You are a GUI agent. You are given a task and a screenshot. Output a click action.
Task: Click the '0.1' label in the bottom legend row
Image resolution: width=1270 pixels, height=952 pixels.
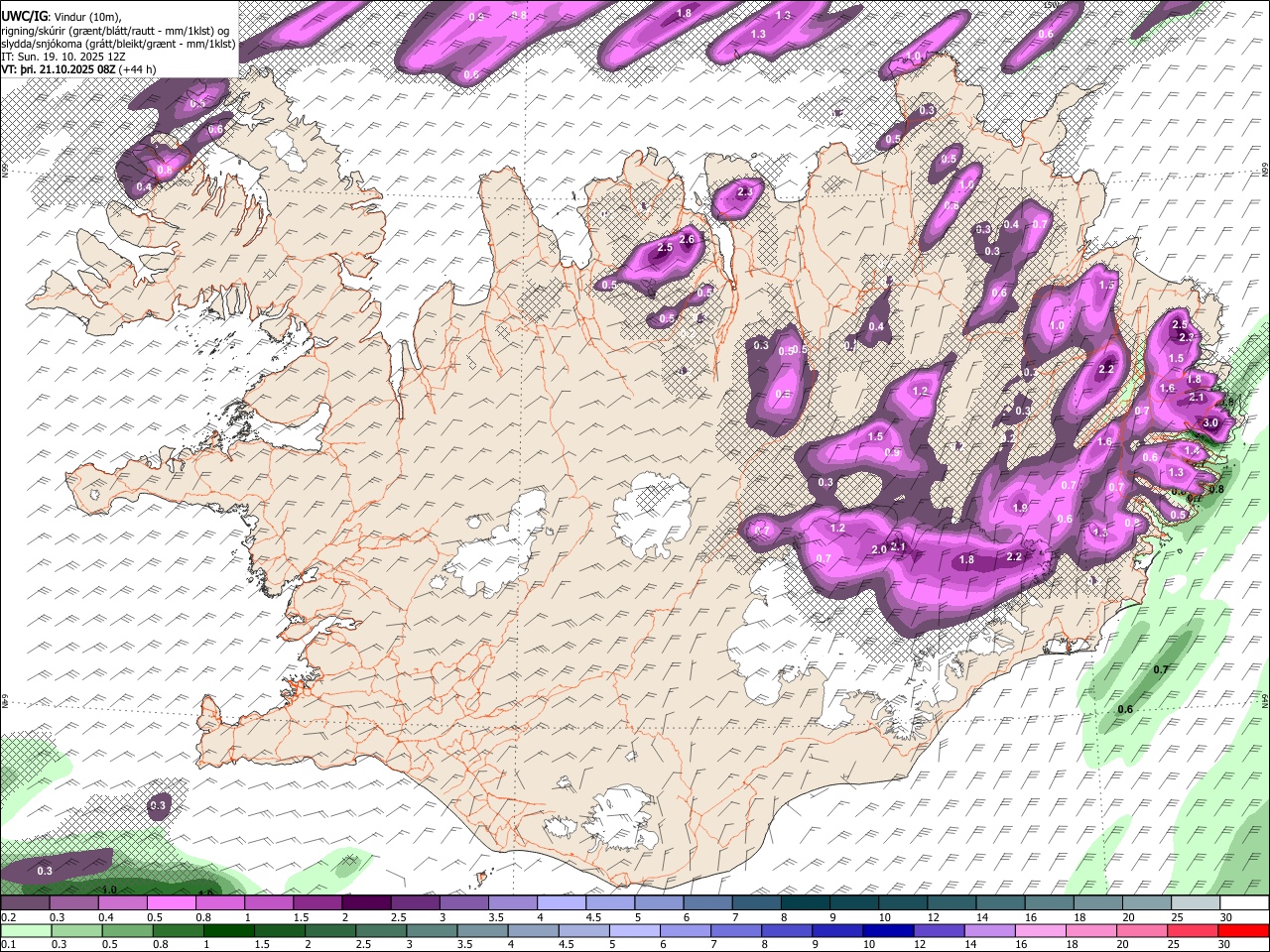click(8, 945)
